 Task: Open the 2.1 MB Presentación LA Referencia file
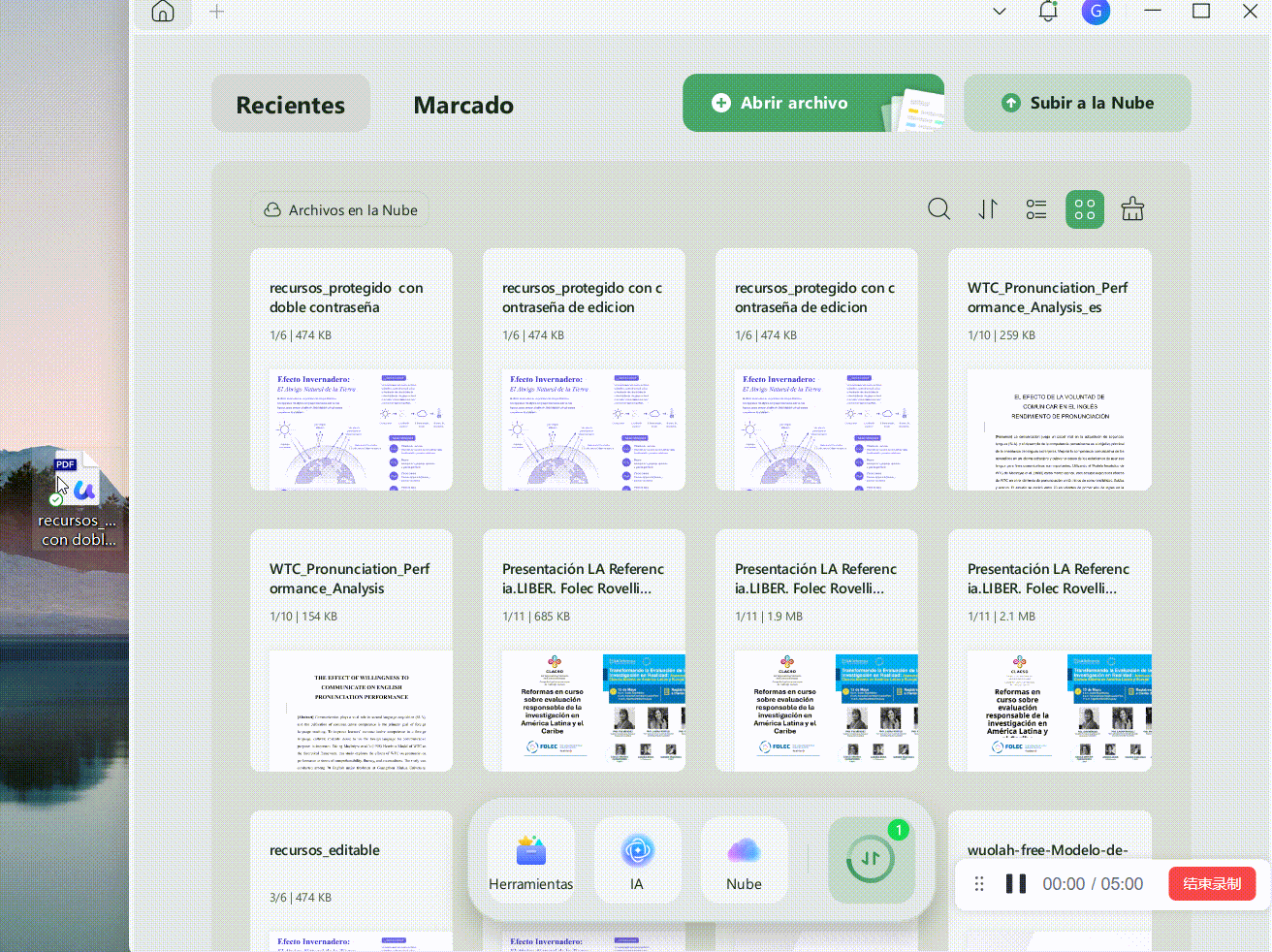pyautogui.click(x=1050, y=651)
